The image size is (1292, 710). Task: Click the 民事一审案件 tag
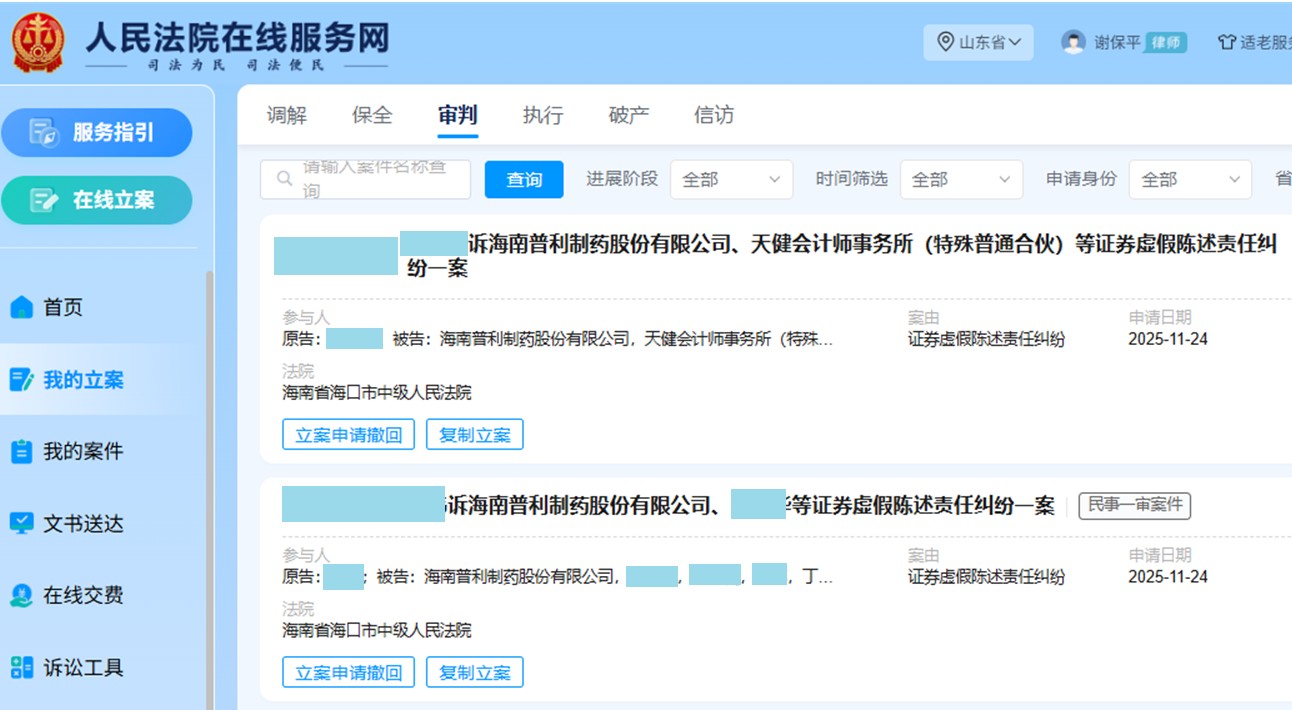coord(1135,506)
